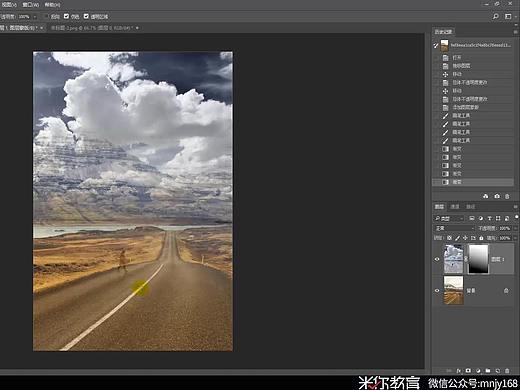
Task: Uncheck the transparency checkbox in options bar
Action: pyautogui.click(x=86, y=16)
